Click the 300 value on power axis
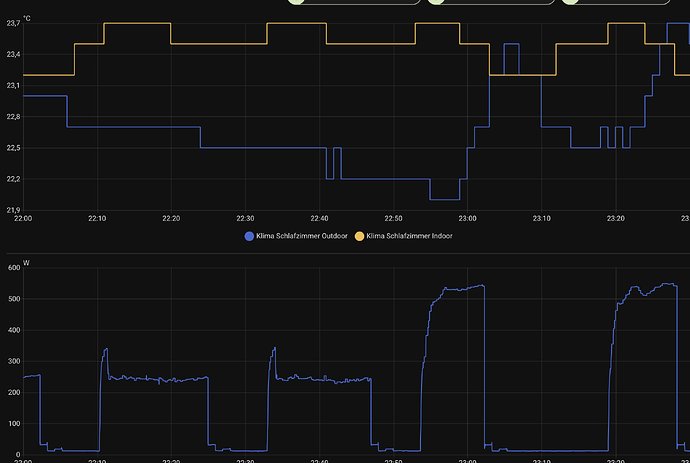Screen dimensions: 690x463 pyautogui.click(x=14, y=361)
